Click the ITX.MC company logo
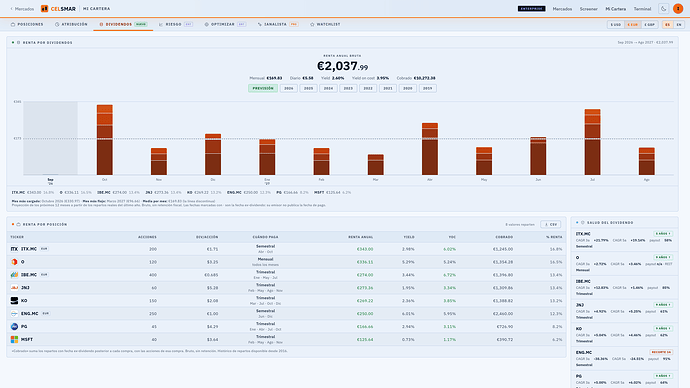 tap(14, 249)
